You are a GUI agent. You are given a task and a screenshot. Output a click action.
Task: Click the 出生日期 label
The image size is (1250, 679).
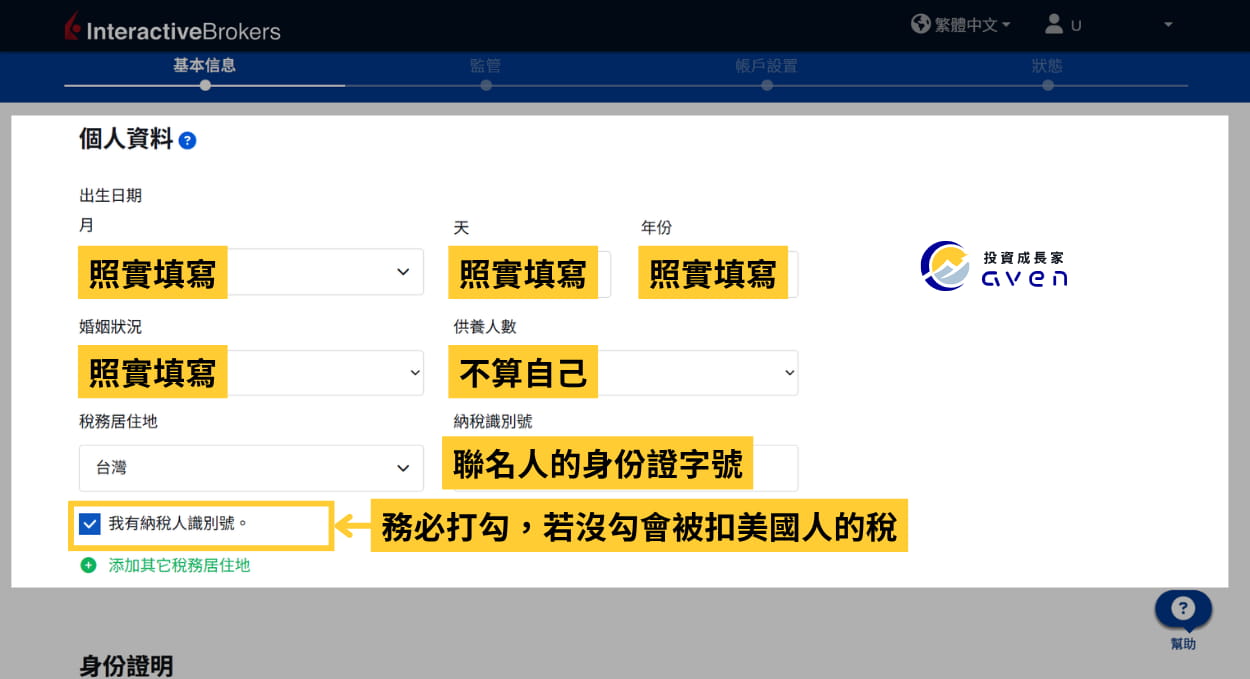(x=111, y=195)
